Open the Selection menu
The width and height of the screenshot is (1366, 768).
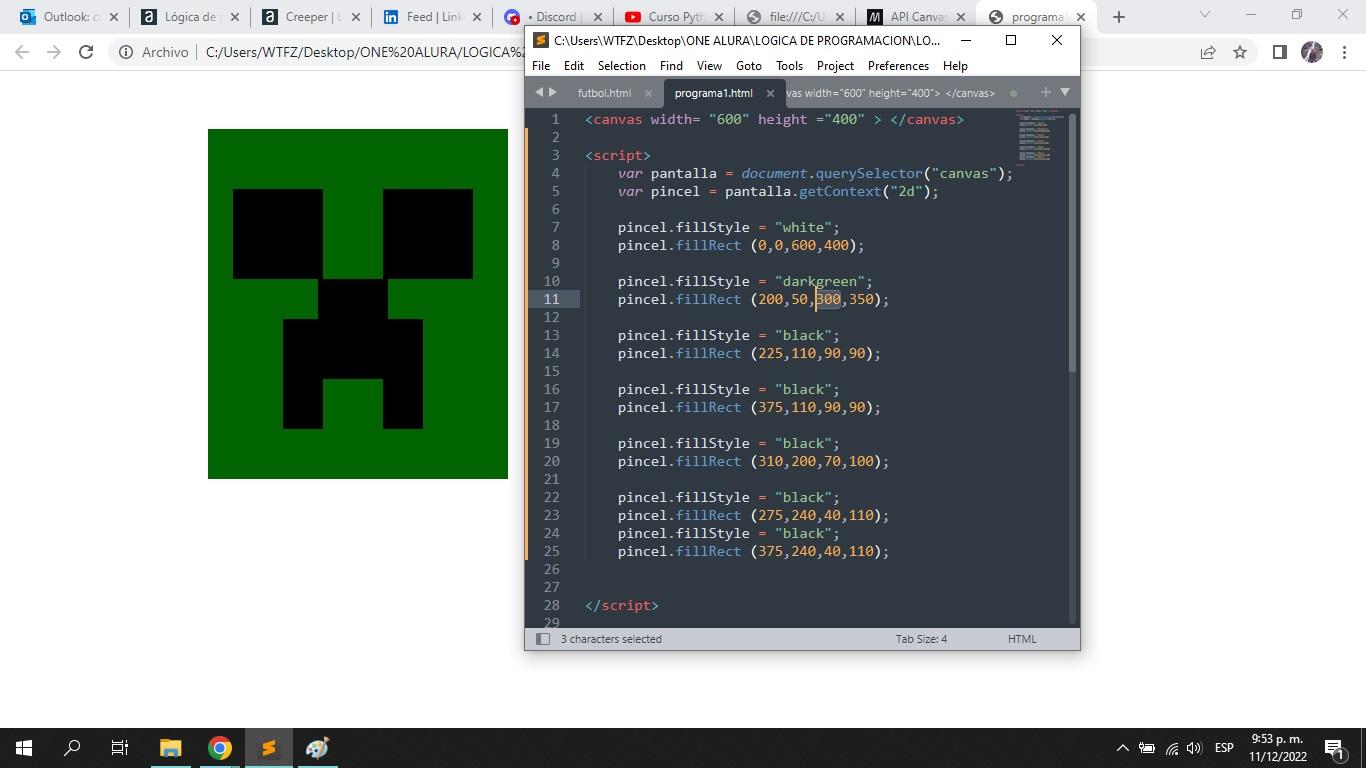click(622, 65)
